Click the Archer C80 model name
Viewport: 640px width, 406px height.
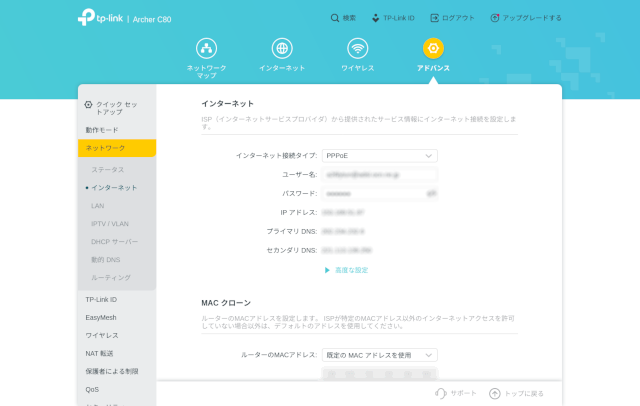tap(152, 19)
